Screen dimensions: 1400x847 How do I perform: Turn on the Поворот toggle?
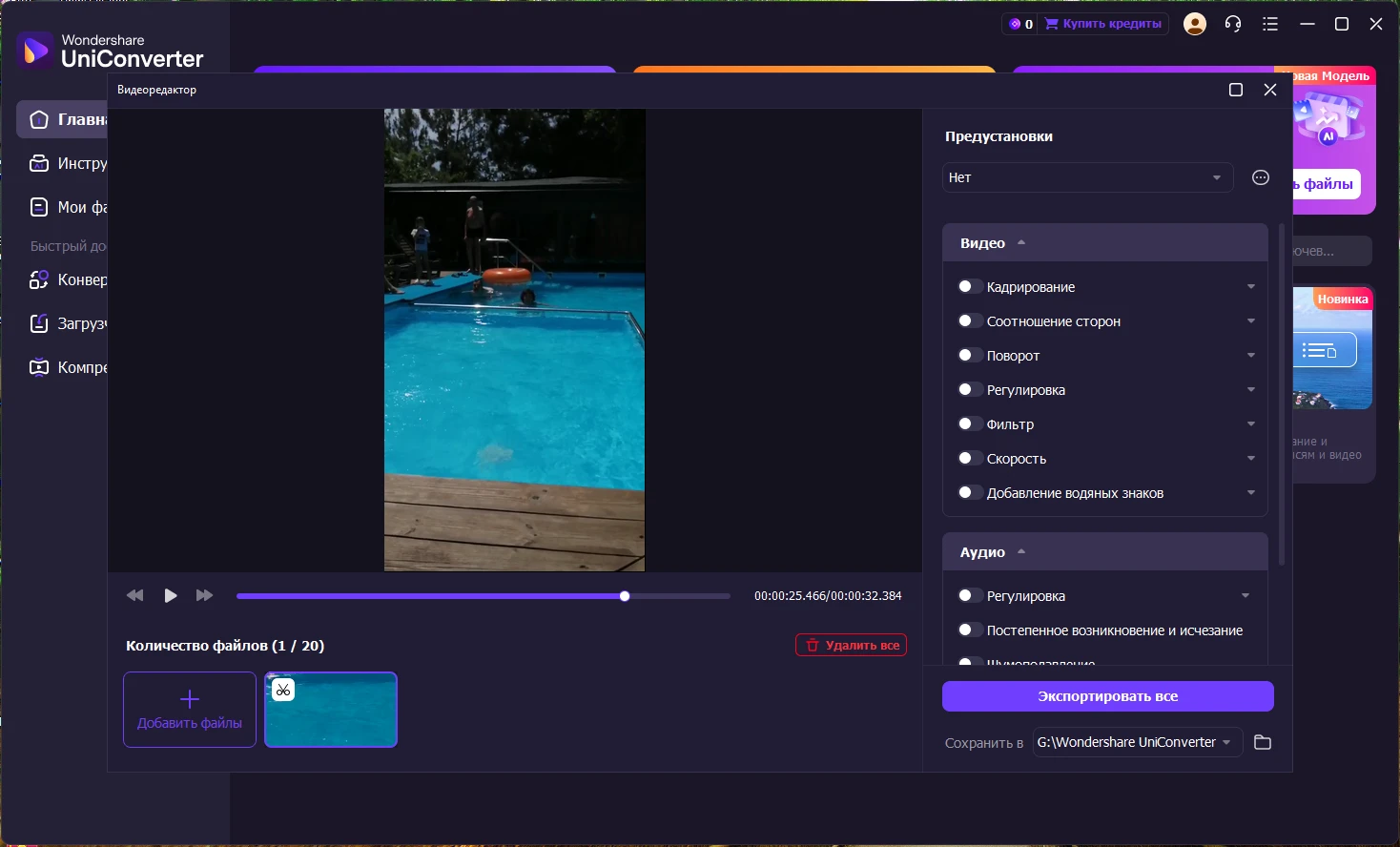[x=969, y=356]
